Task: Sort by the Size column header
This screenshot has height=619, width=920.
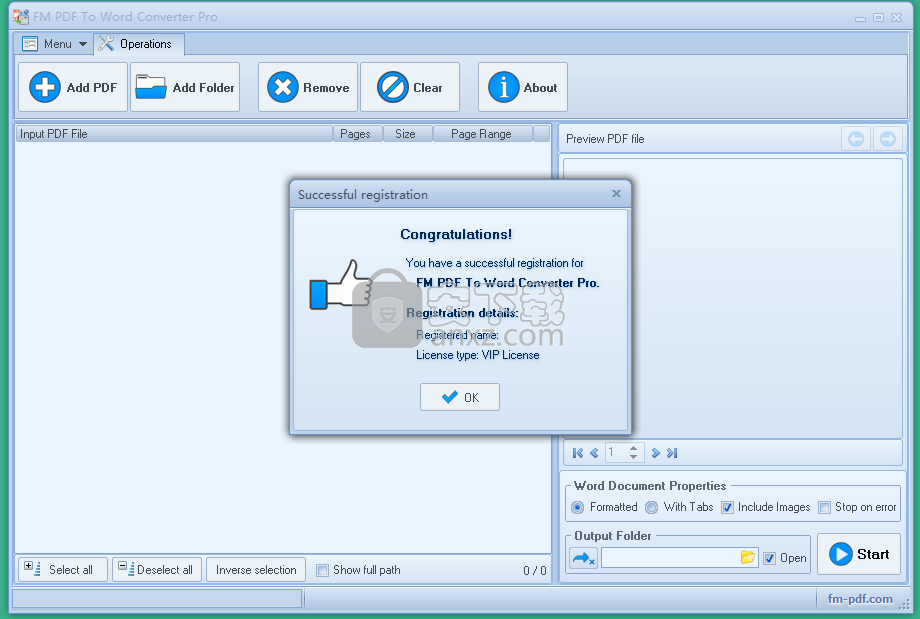Action: pos(408,134)
